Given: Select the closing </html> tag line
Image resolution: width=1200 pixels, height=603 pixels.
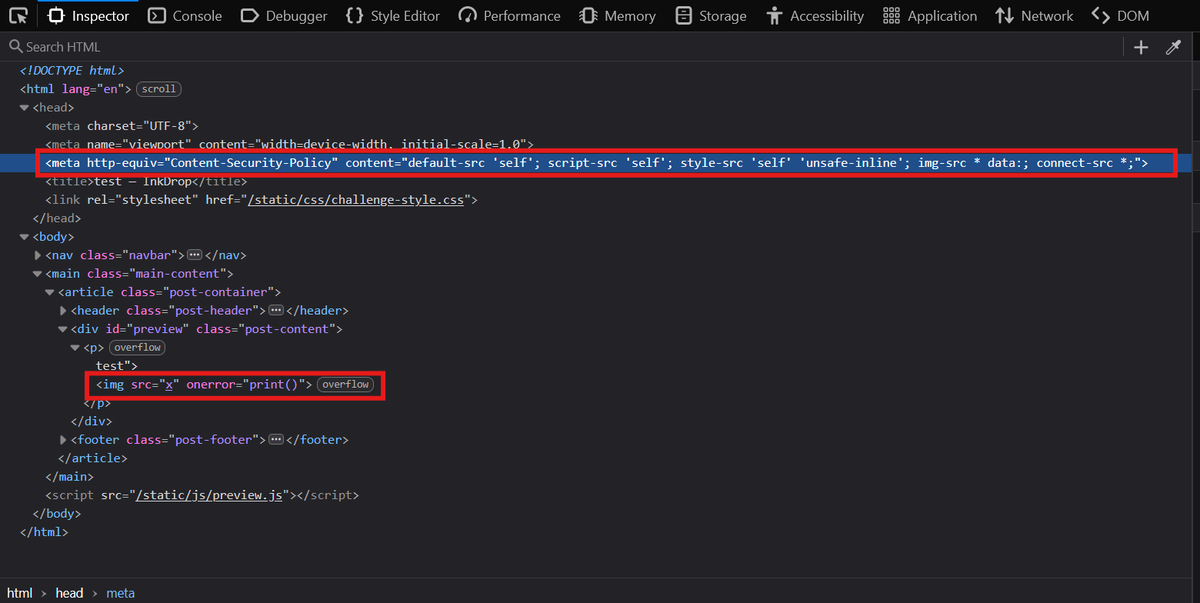Looking at the screenshot, I should point(44,532).
